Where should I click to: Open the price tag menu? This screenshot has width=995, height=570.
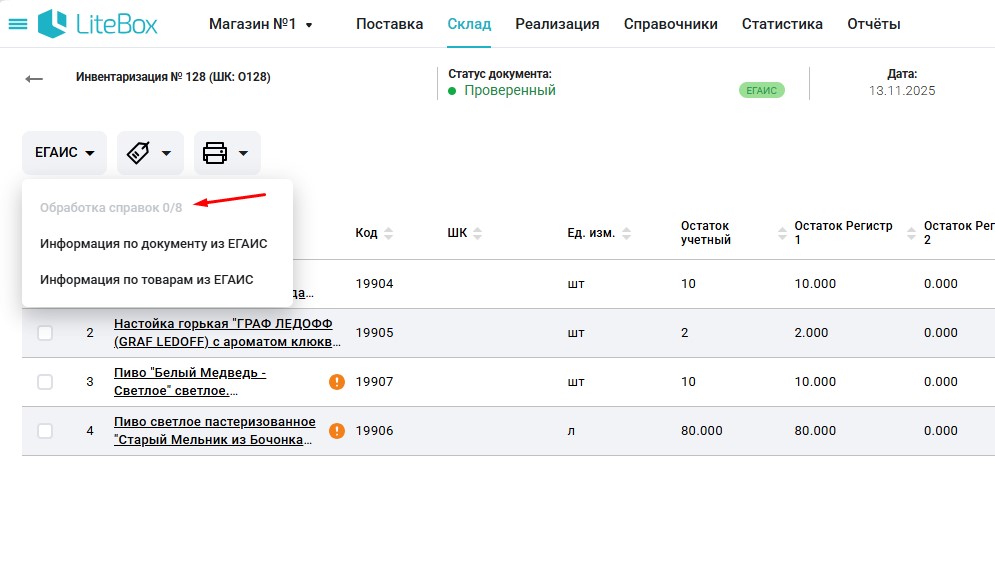coord(150,153)
